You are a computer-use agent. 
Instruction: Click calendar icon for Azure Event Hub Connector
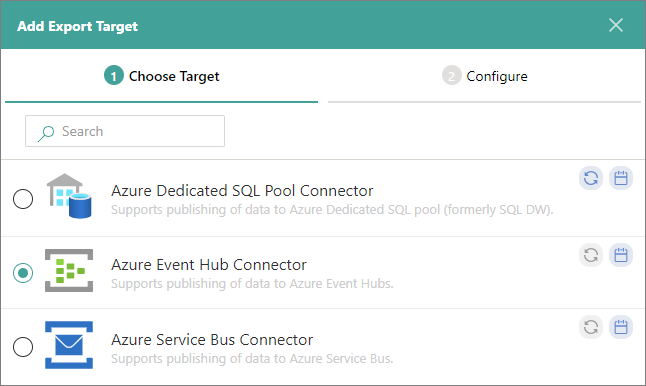(x=621, y=255)
